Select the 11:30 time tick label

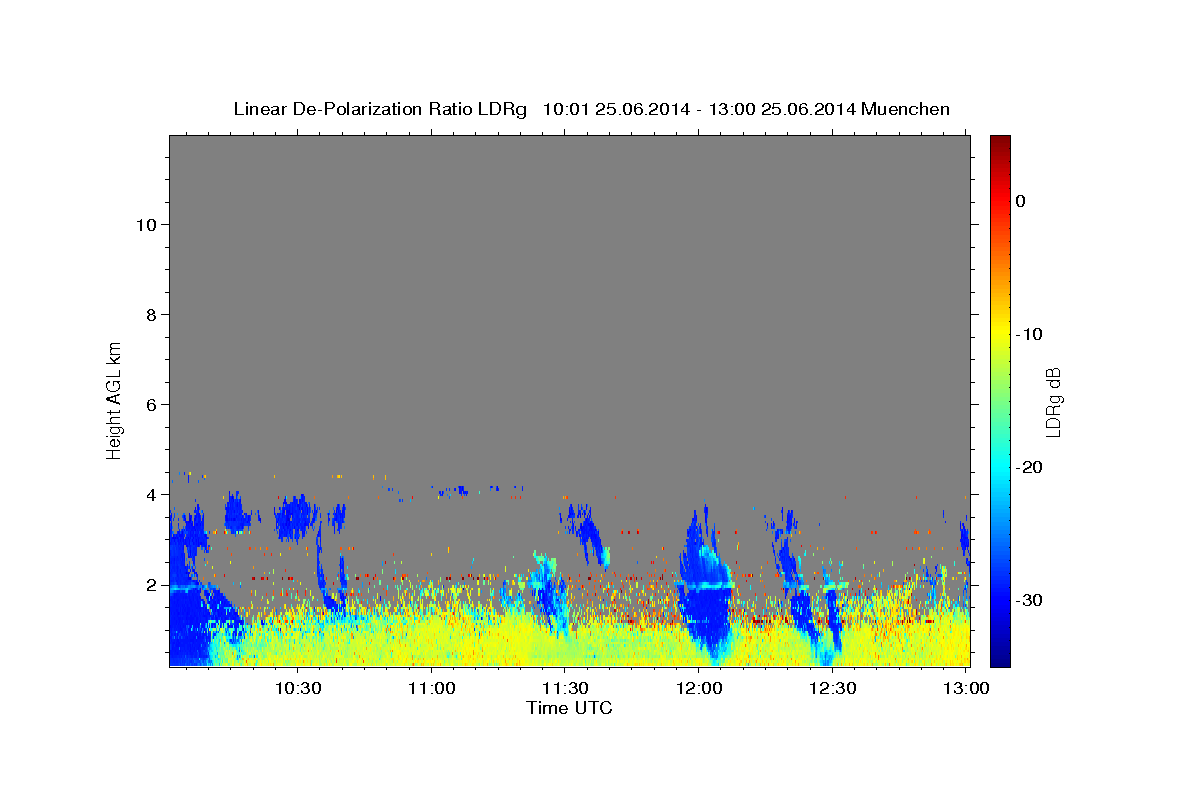click(x=565, y=688)
